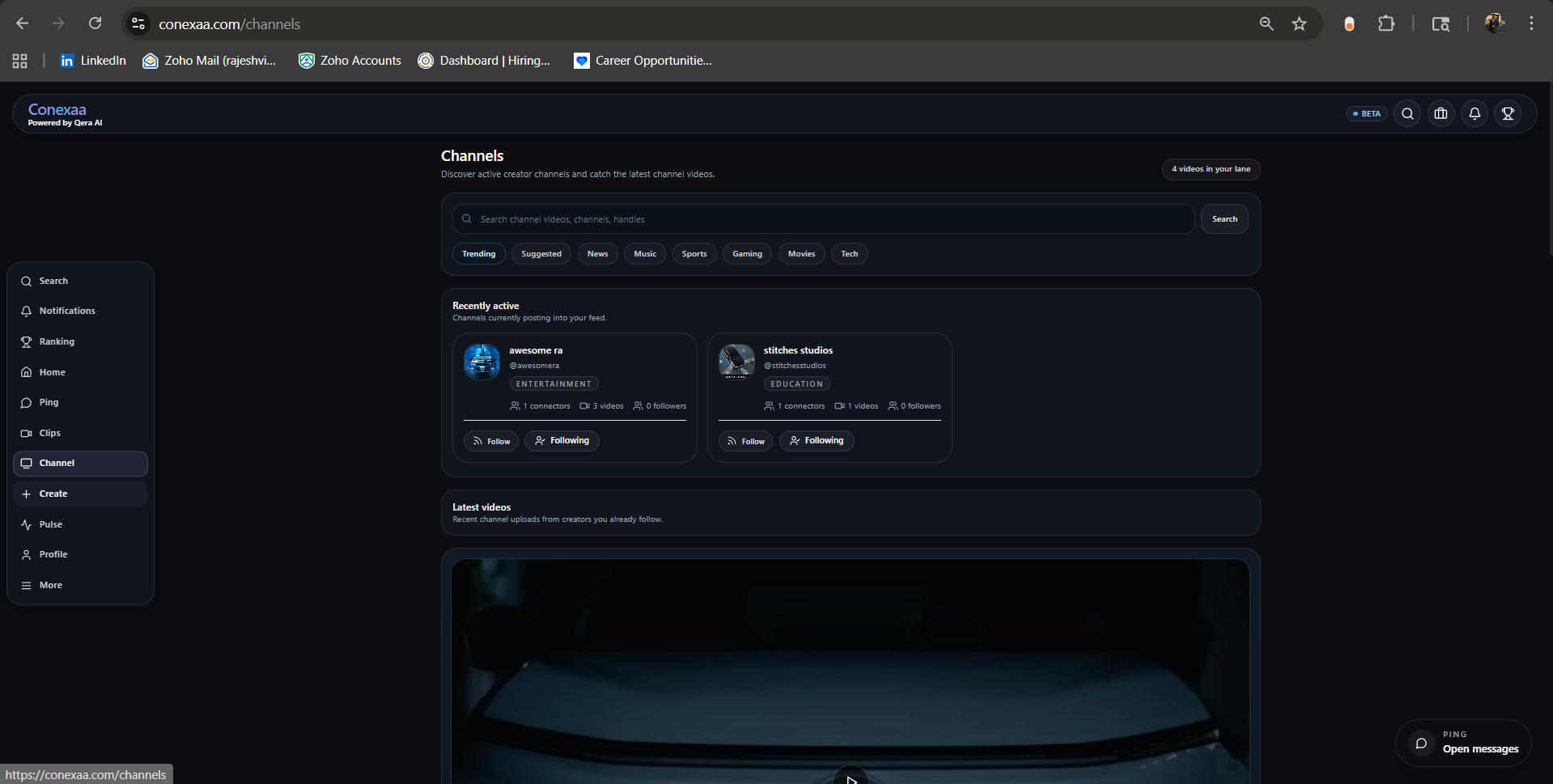Screen dimensions: 1553x784
Task: Follow the stitches studios channel
Action: click(745, 441)
